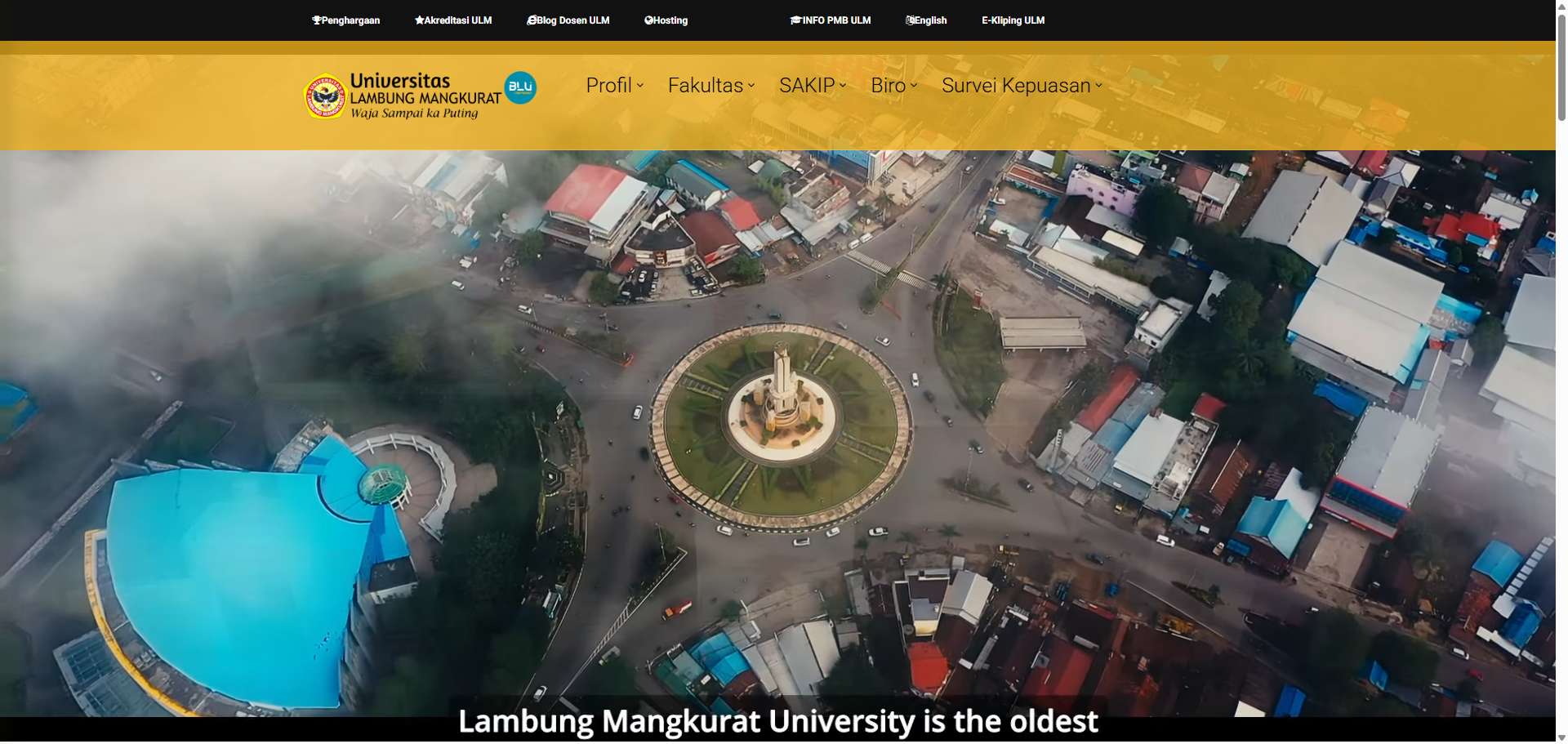Open the Hosting globe link
This screenshot has width=1568, height=744.
coord(666,20)
